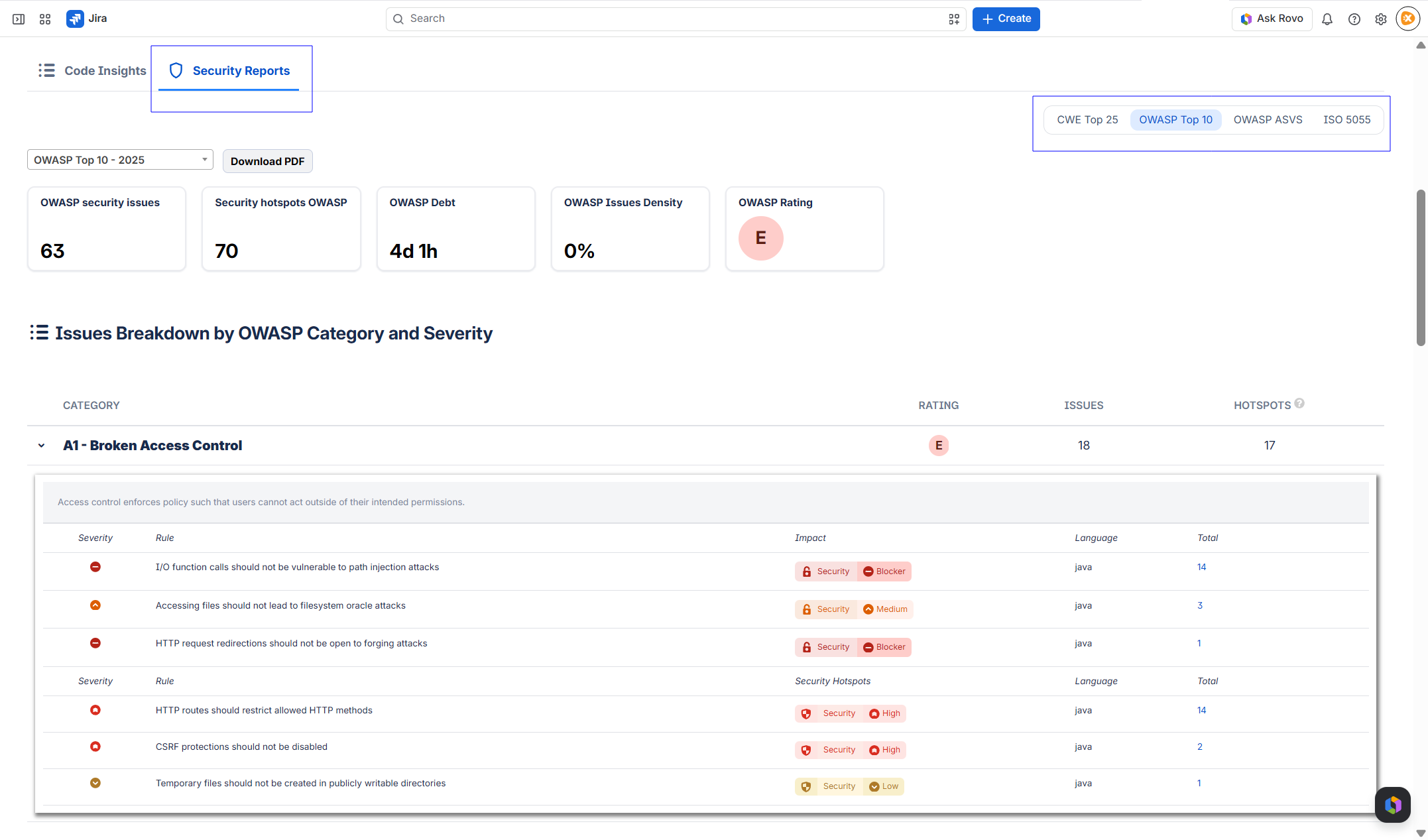Click the Blocker badge for path injection rule
The image size is (1428, 840).
[884, 571]
